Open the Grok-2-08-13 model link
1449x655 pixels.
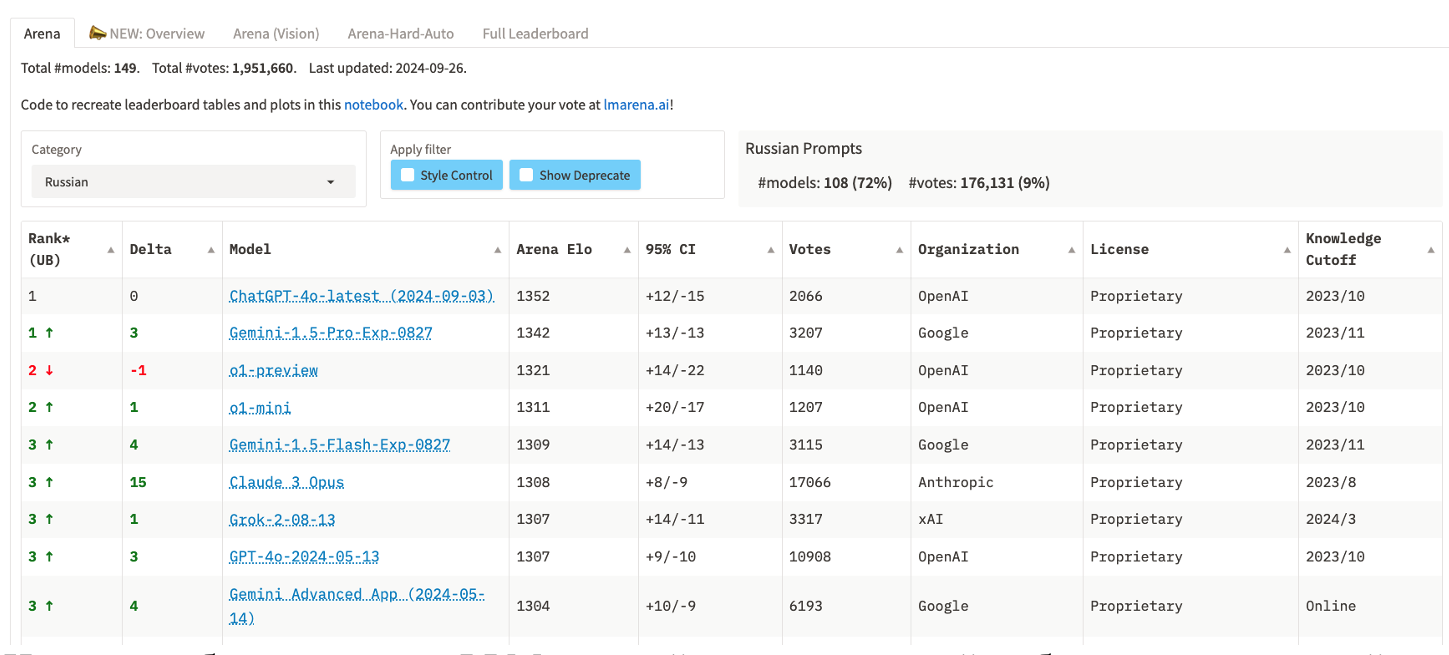click(283, 519)
